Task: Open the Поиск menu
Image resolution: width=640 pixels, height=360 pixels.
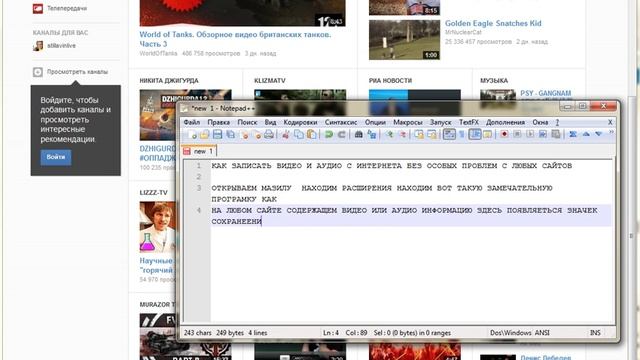Action: pos(247,122)
